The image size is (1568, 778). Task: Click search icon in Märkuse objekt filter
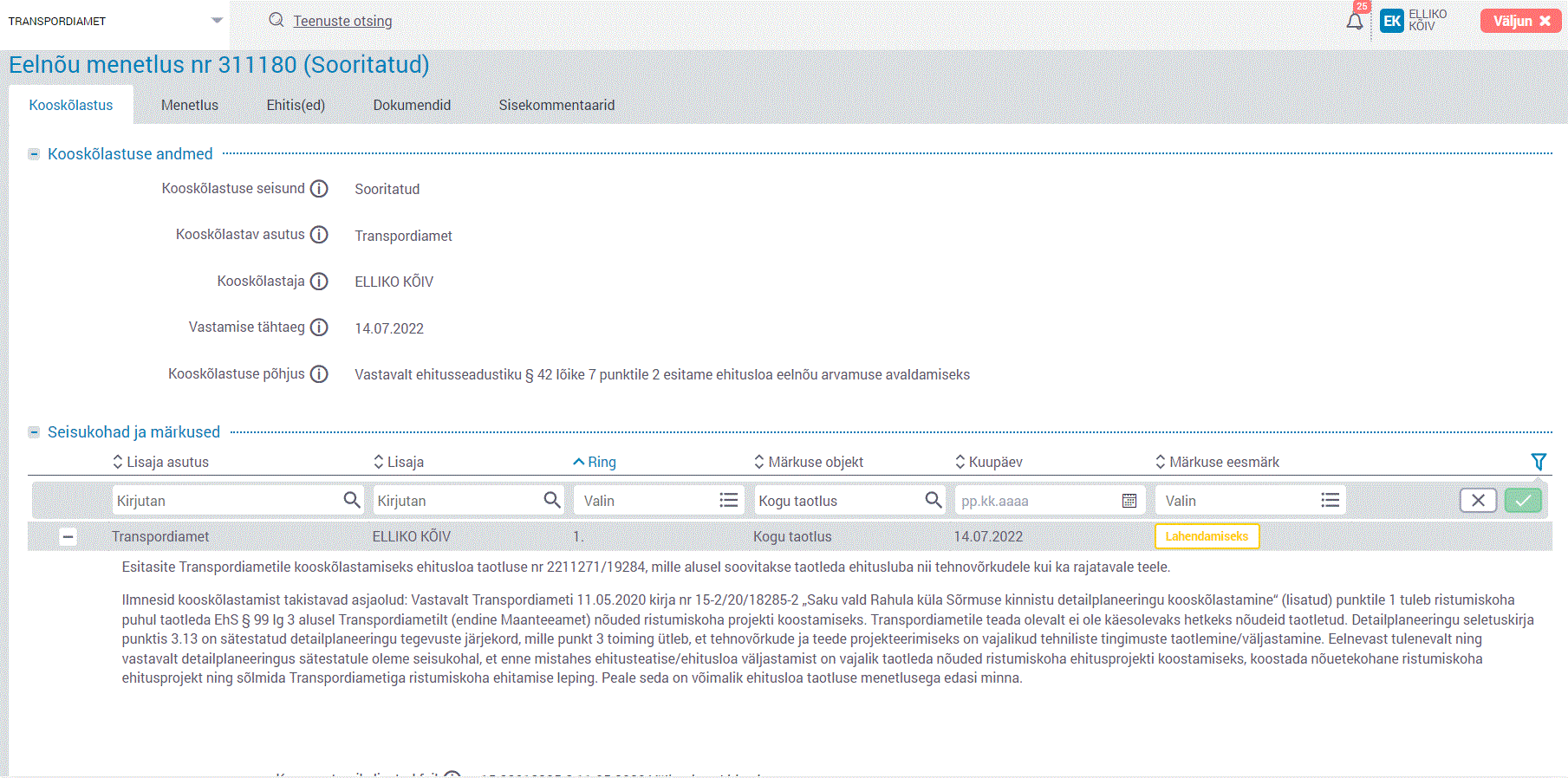933,500
